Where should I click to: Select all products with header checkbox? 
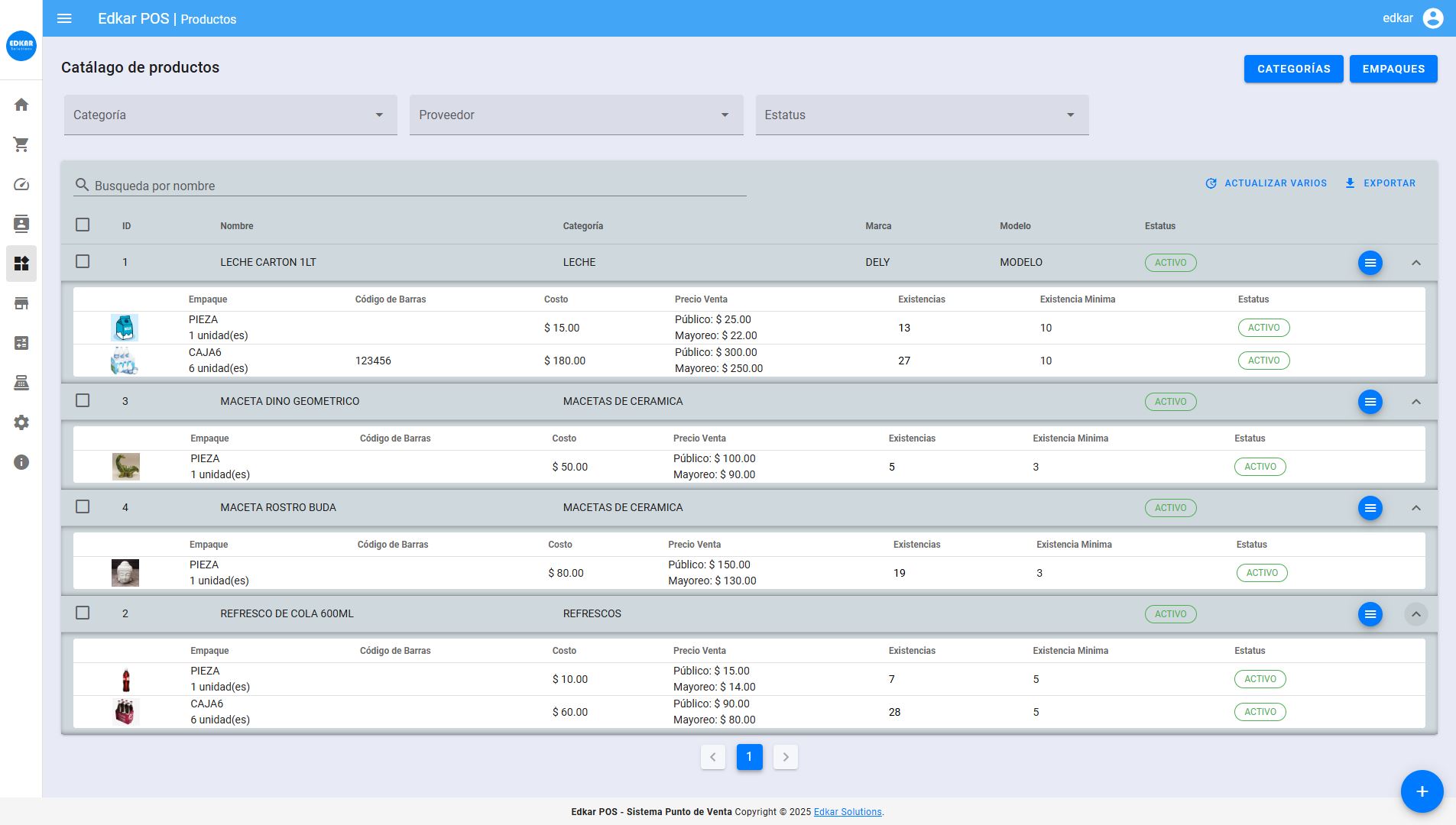83,225
